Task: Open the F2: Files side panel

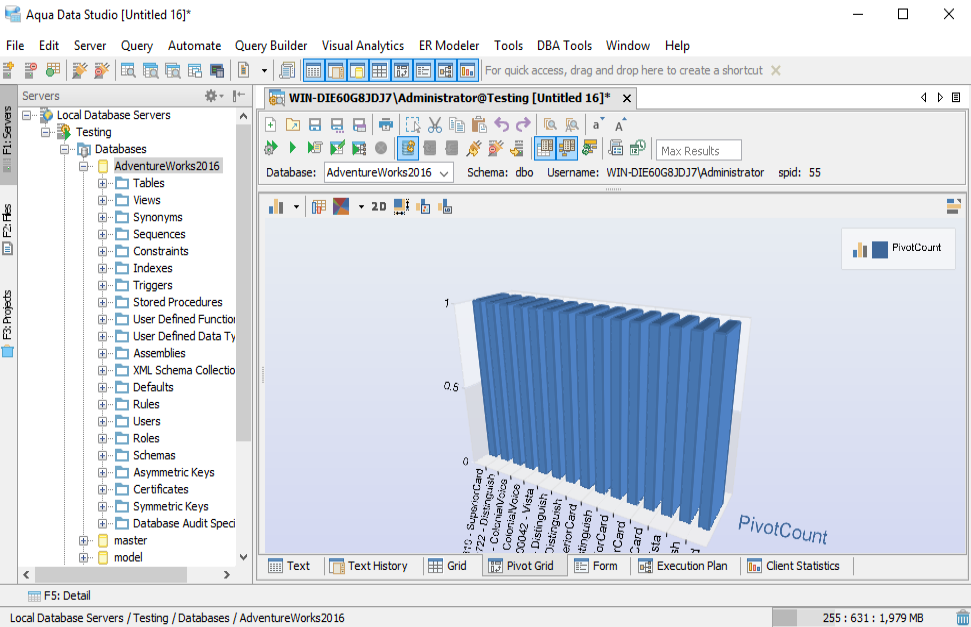Action: 8,232
